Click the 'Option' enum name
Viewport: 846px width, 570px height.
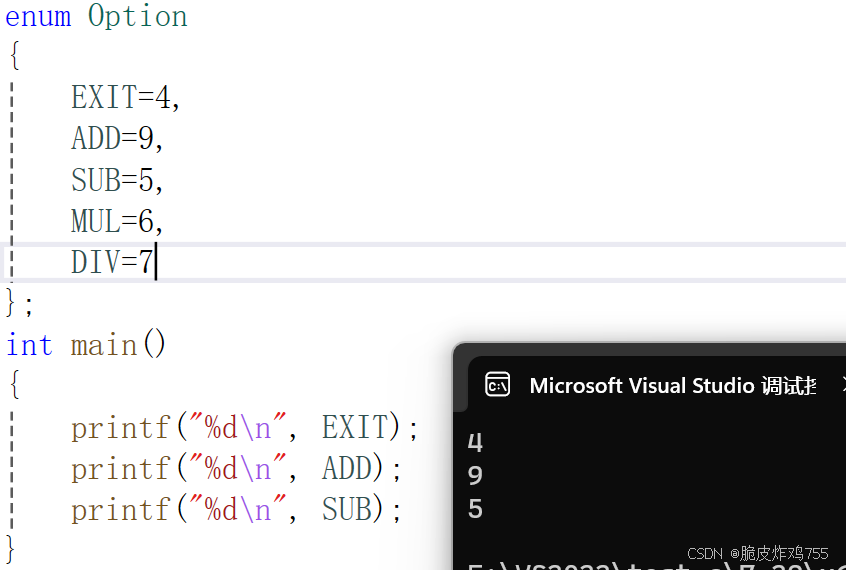pos(138,16)
